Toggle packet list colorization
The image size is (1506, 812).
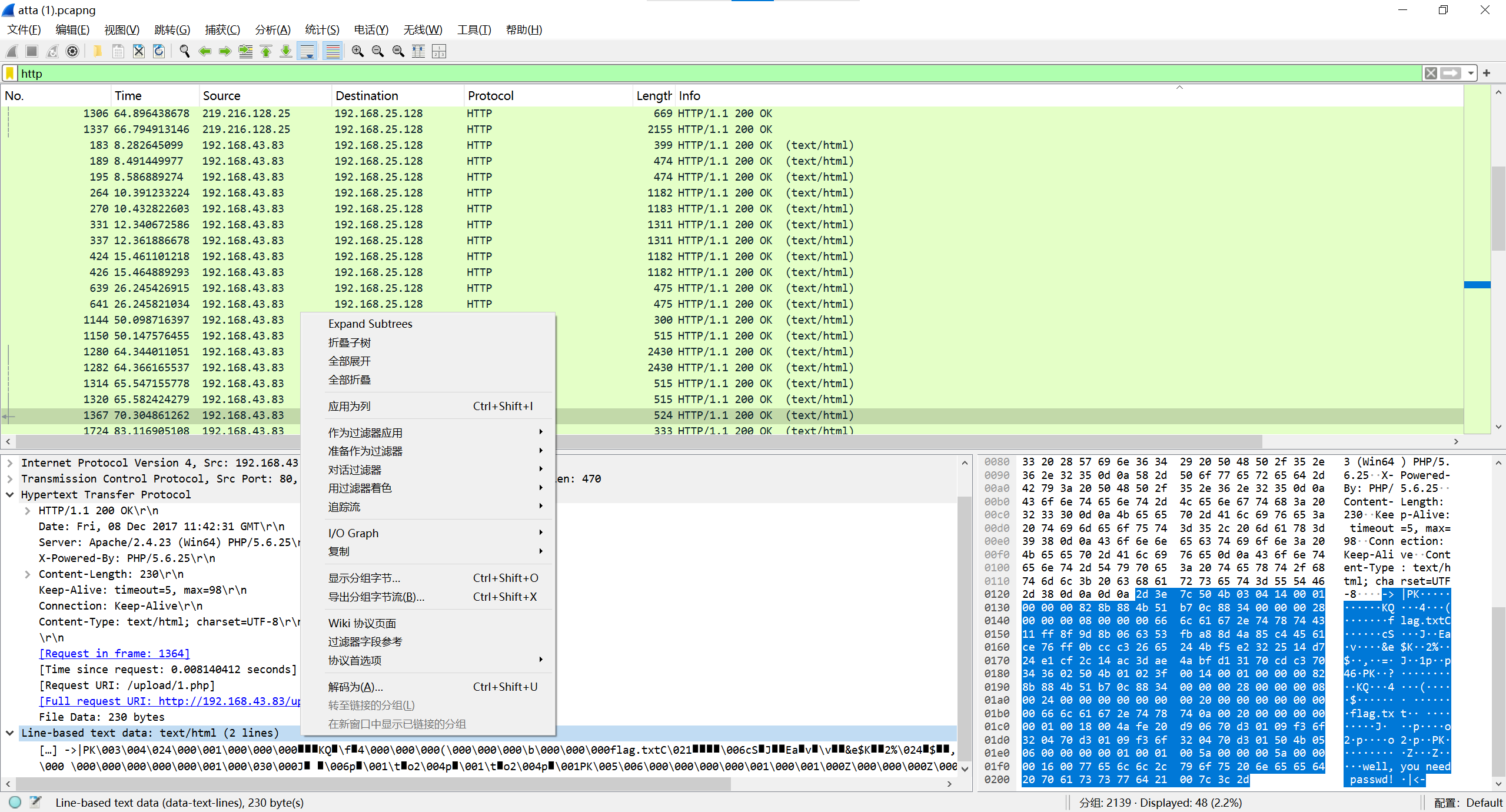point(333,52)
